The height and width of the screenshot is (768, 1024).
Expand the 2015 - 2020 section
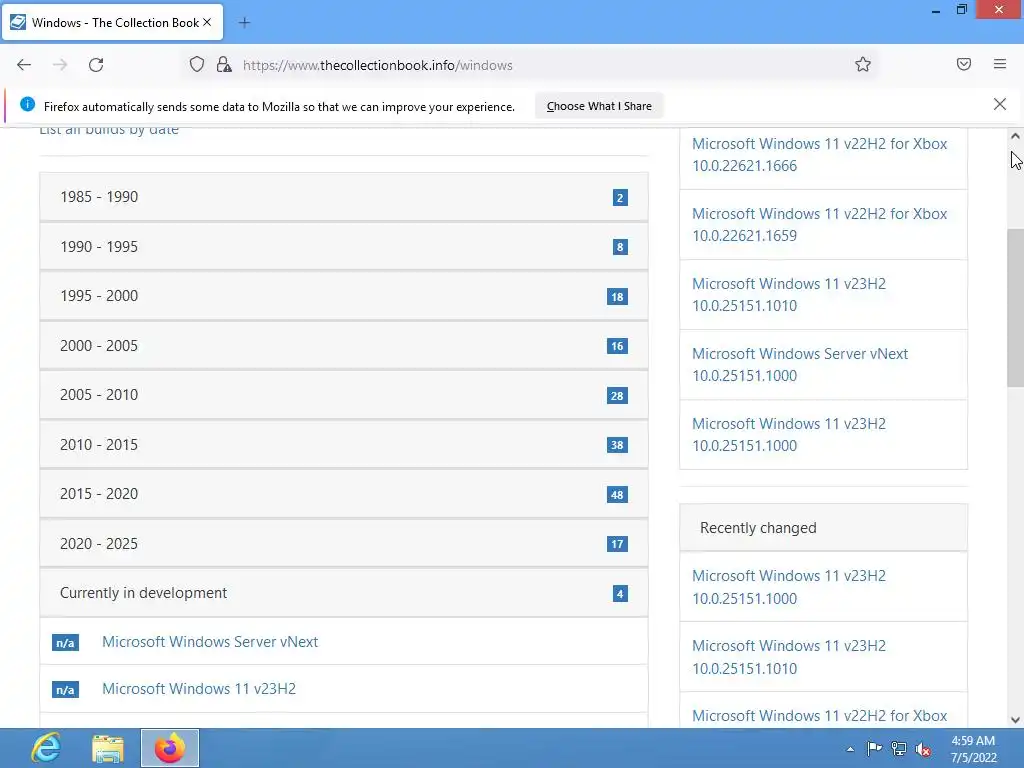coord(344,494)
